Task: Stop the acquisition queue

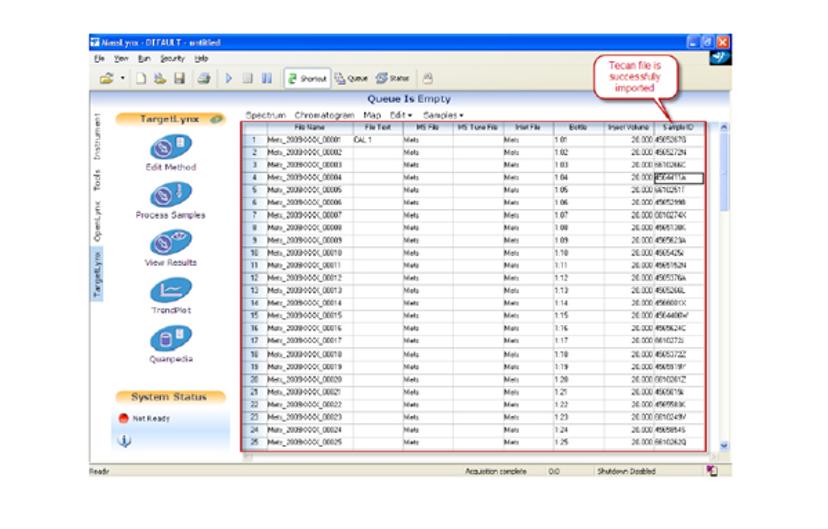Action: (247, 78)
